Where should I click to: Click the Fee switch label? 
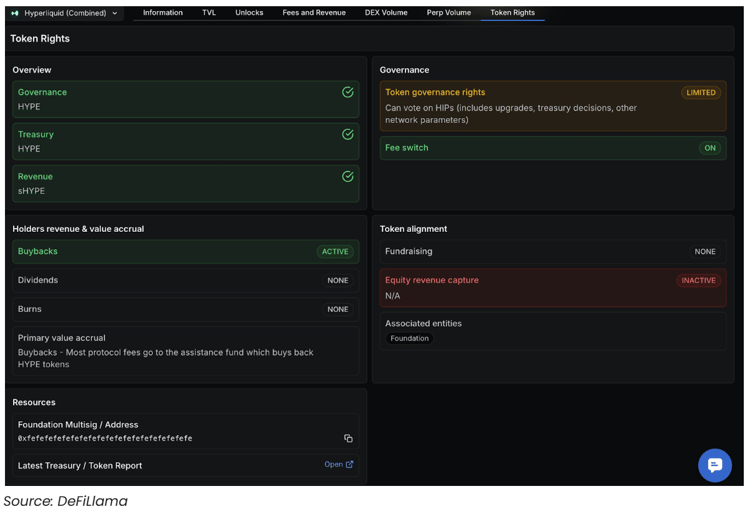tap(407, 148)
